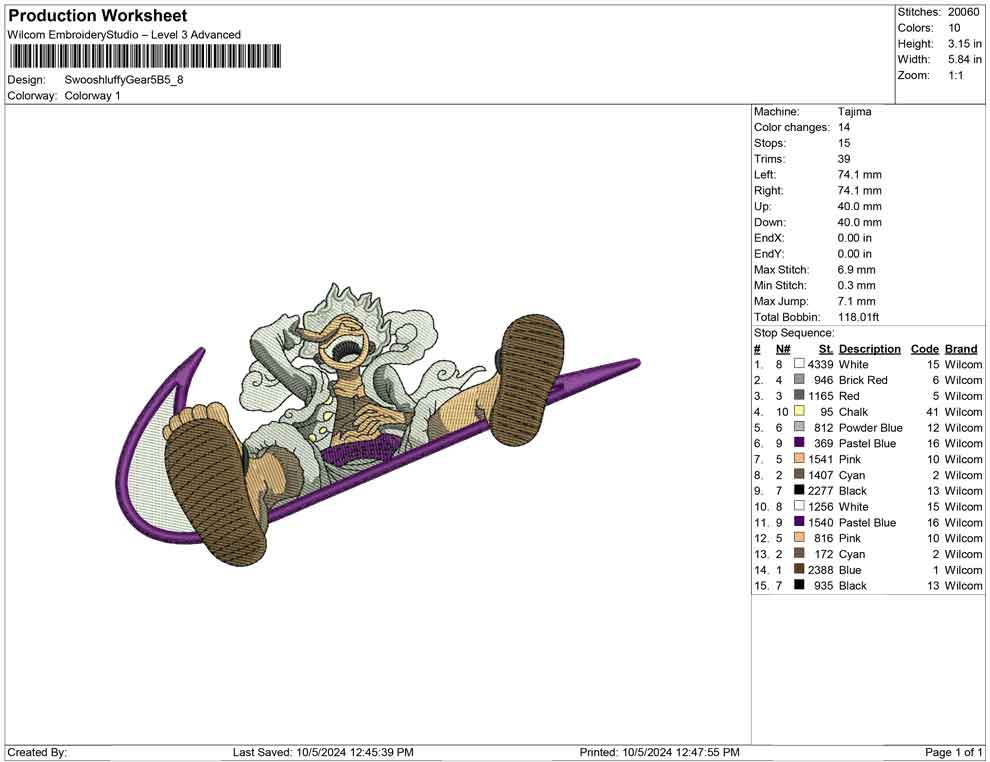Click the 'Page 1 of 1' indicator
The width and height of the screenshot is (990, 762).
point(953,752)
